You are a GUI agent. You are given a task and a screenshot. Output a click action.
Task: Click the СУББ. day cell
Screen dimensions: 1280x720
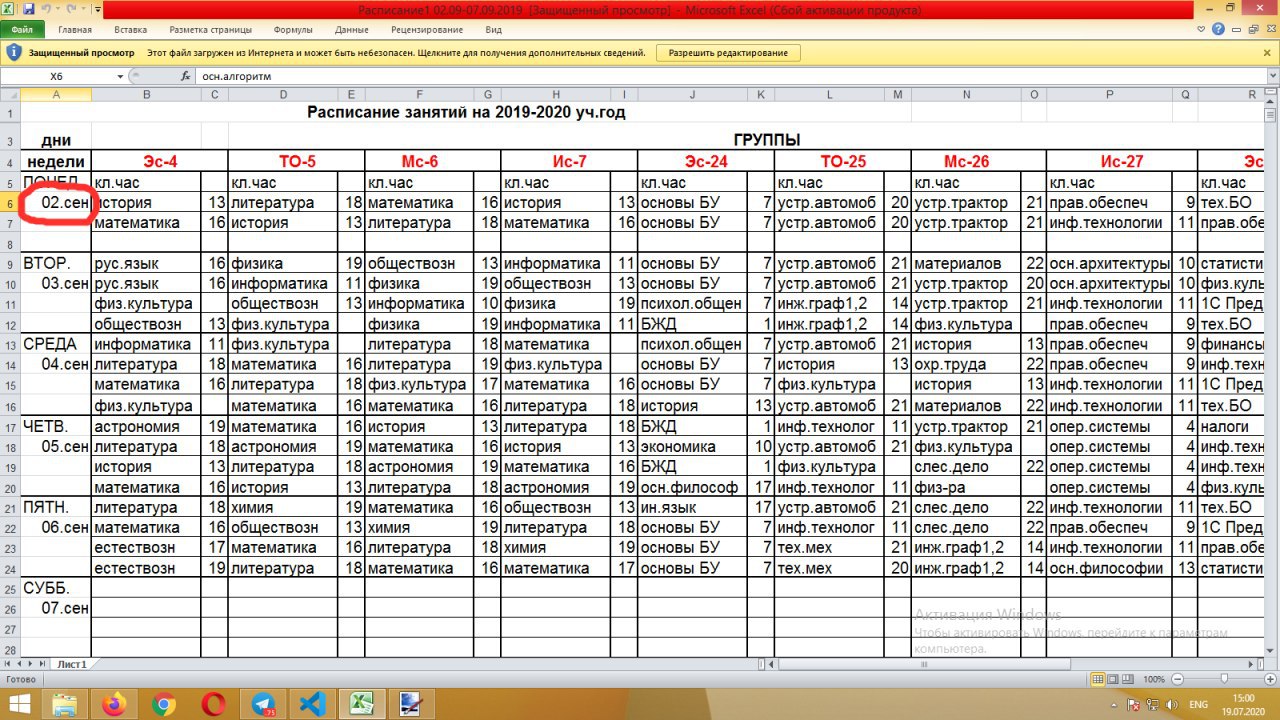click(56, 589)
